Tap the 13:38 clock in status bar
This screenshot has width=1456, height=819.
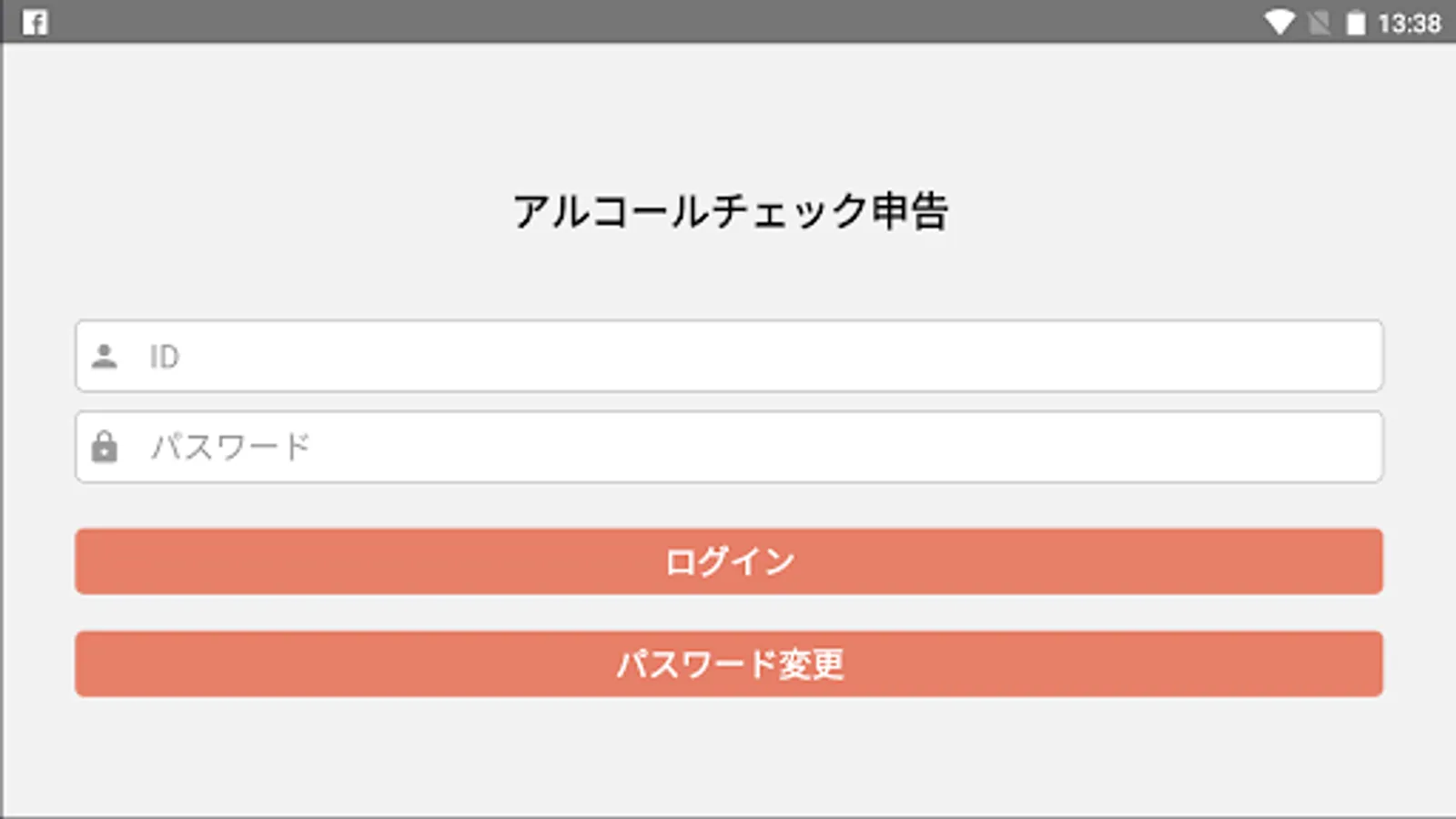click(x=1409, y=22)
